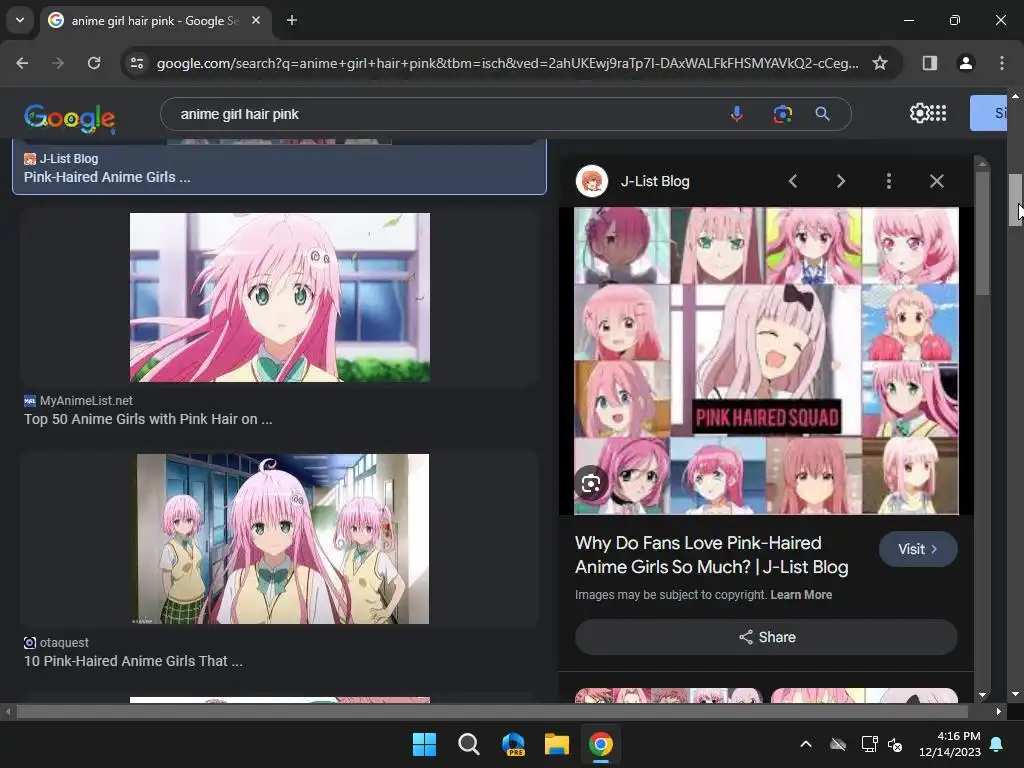Close the anime girl hair pink tab

coord(256,20)
